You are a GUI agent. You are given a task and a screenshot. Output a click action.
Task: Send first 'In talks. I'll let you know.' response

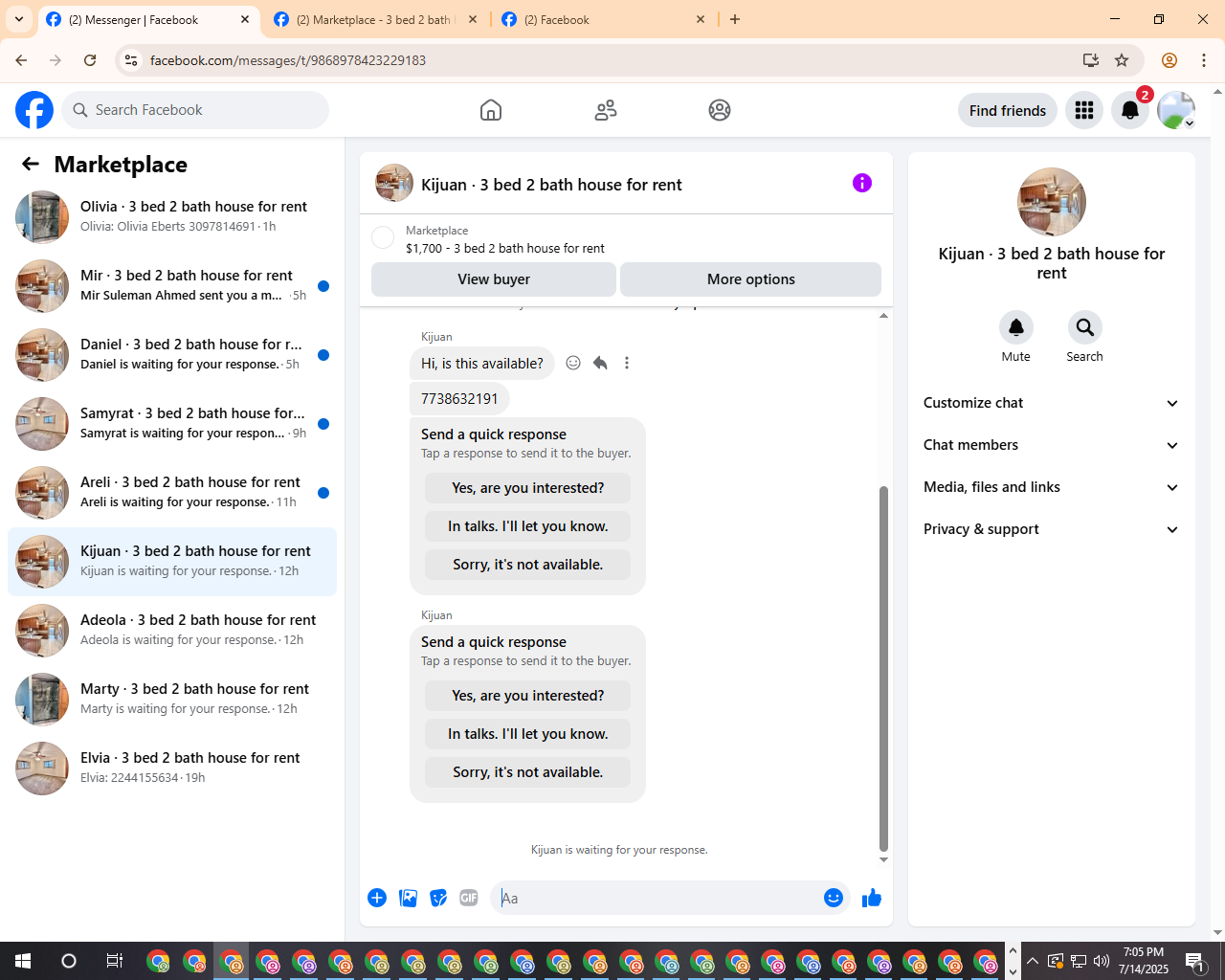(x=528, y=526)
